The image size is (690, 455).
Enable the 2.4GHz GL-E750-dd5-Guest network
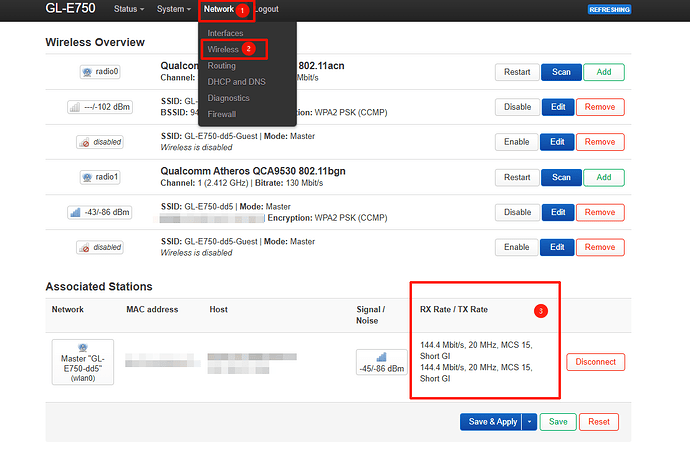516,247
